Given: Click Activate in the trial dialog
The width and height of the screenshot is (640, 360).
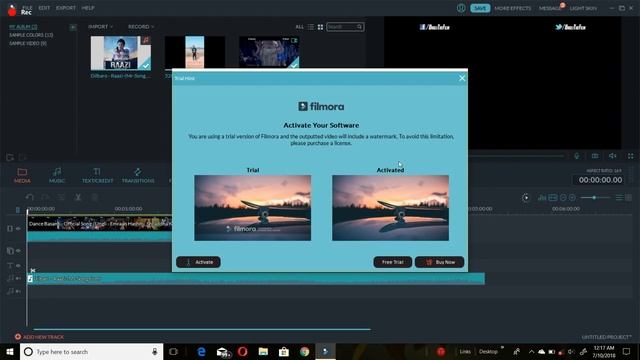Looking at the screenshot, I should click(198, 262).
